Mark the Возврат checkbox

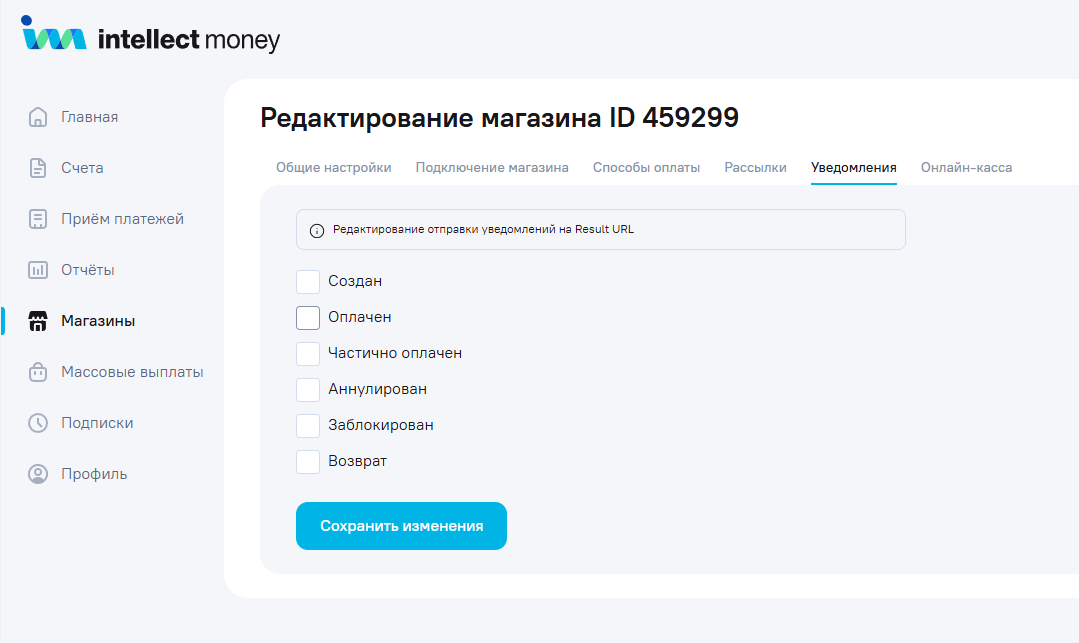308,462
